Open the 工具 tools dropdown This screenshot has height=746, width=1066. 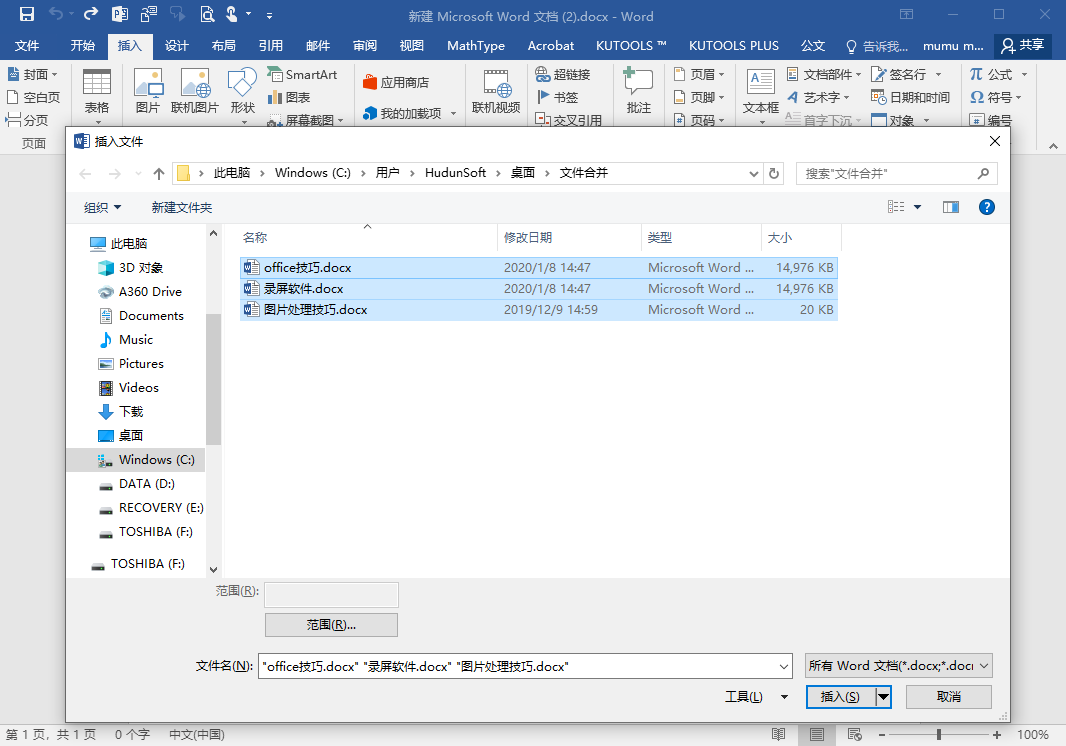[756, 696]
